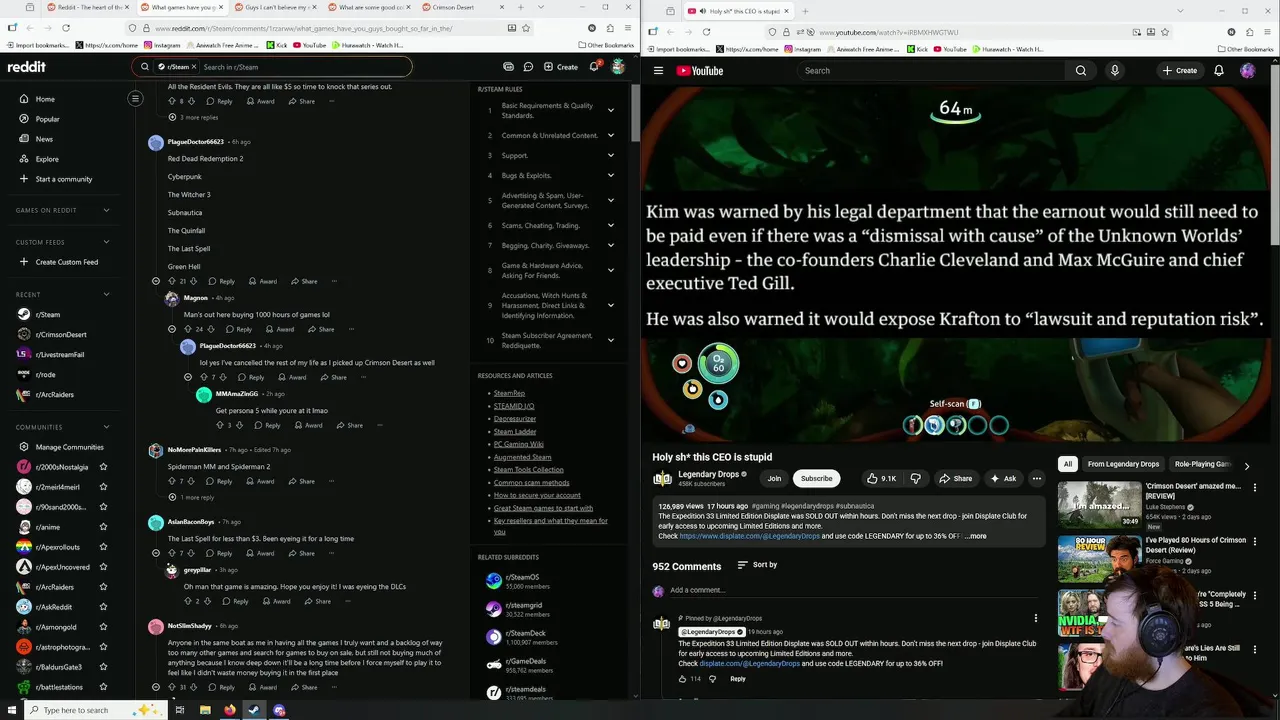The height and width of the screenshot is (720, 1280).
Task: Reload the YouTube browser page
Action: pyautogui.click(x=706, y=32)
